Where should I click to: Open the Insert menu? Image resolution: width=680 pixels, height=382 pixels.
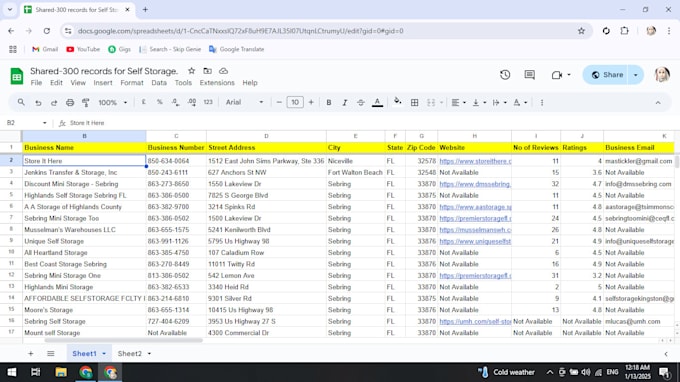point(103,83)
